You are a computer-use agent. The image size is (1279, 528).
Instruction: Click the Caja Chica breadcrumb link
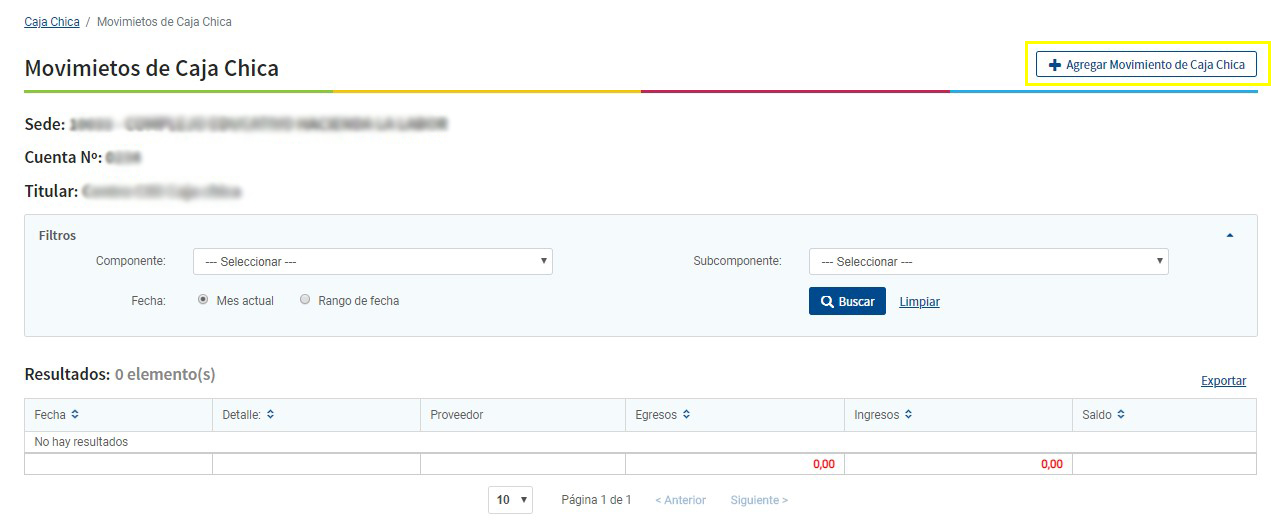tap(52, 22)
